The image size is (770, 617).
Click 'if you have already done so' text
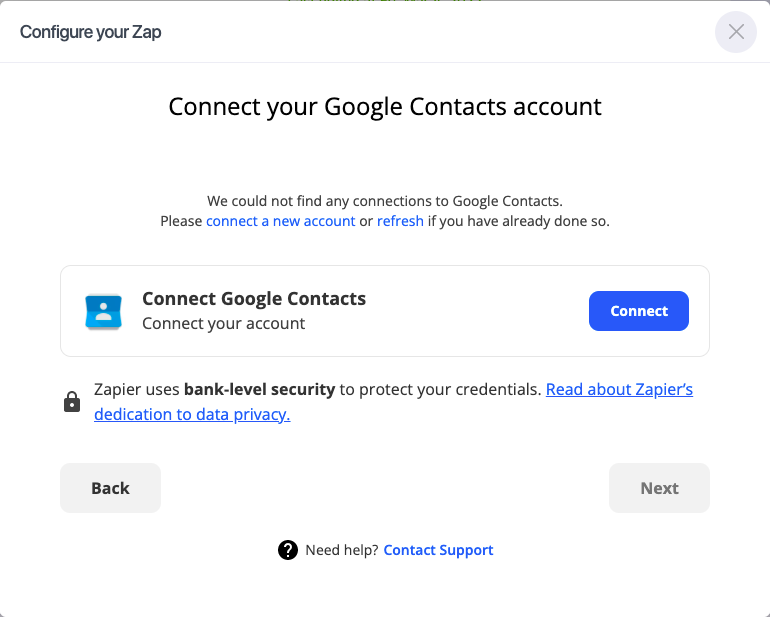click(x=518, y=221)
